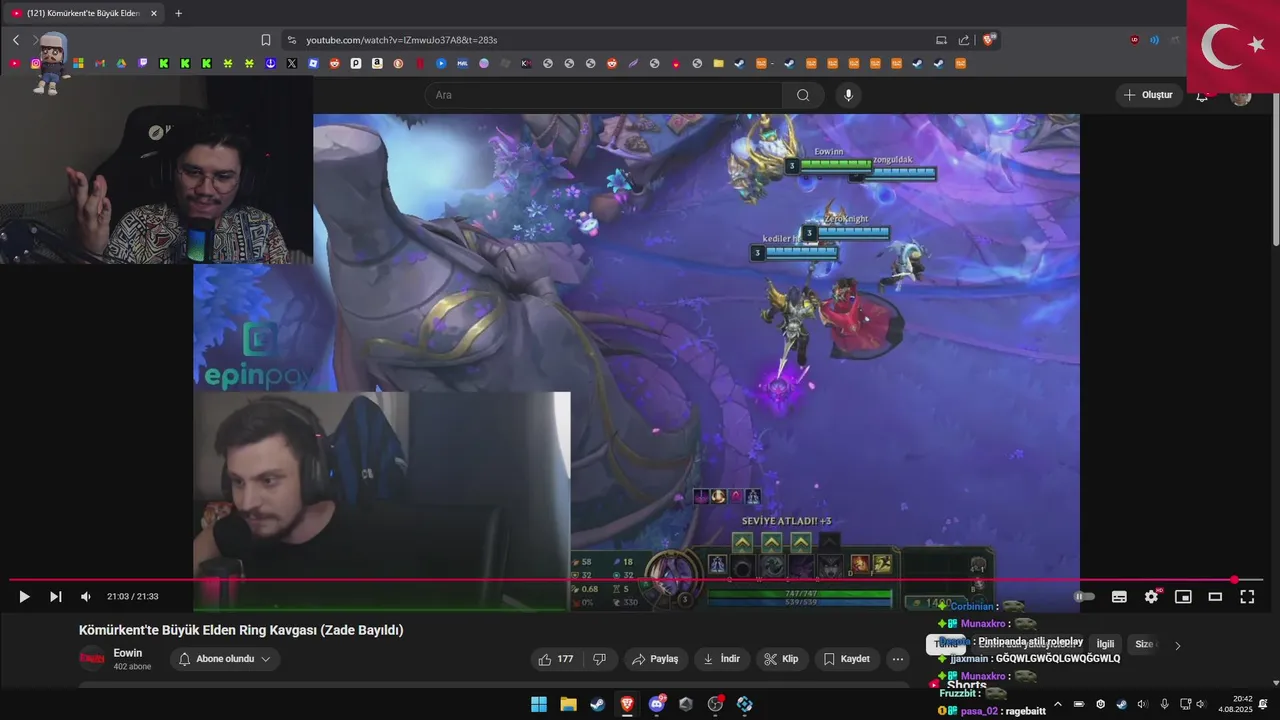1280x720 pixels.
Task: Open the Amazon bookmark
Action: (x=377, y=63)
